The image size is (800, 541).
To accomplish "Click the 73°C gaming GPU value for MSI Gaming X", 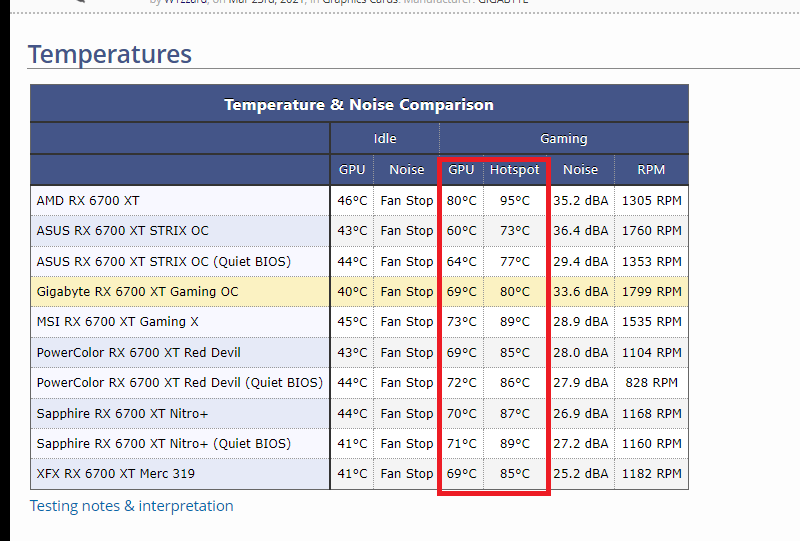I will tap(462, 322).
